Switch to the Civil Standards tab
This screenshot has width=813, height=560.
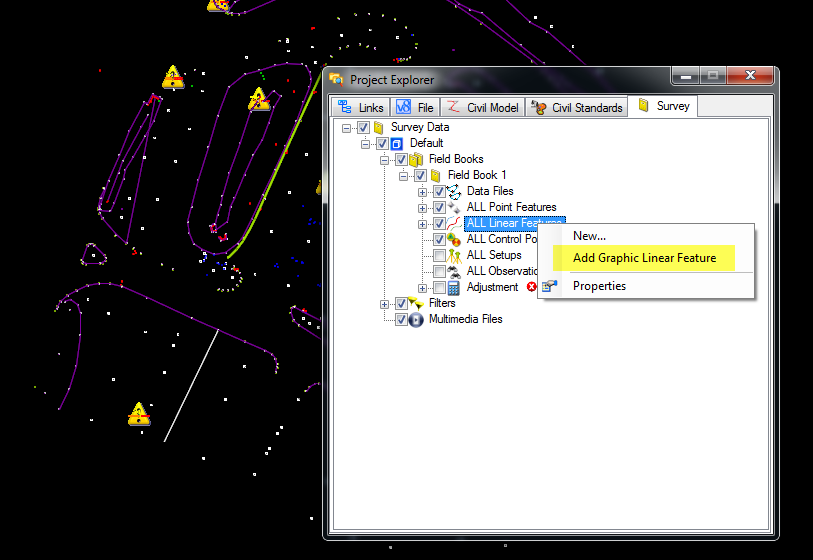pos(577,107)
